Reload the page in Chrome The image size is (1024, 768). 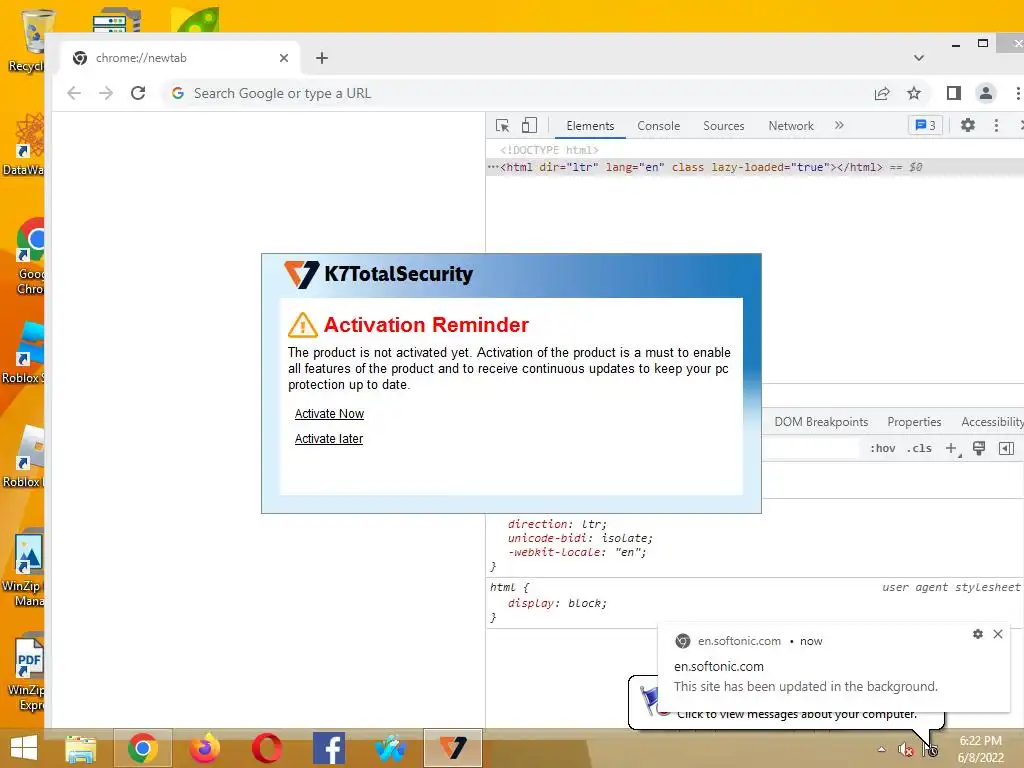138,93
